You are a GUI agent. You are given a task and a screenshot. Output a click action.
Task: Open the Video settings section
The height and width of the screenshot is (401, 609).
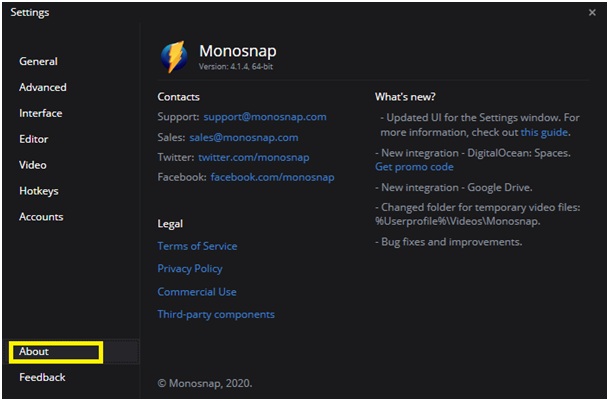click(x=32, y=165)
